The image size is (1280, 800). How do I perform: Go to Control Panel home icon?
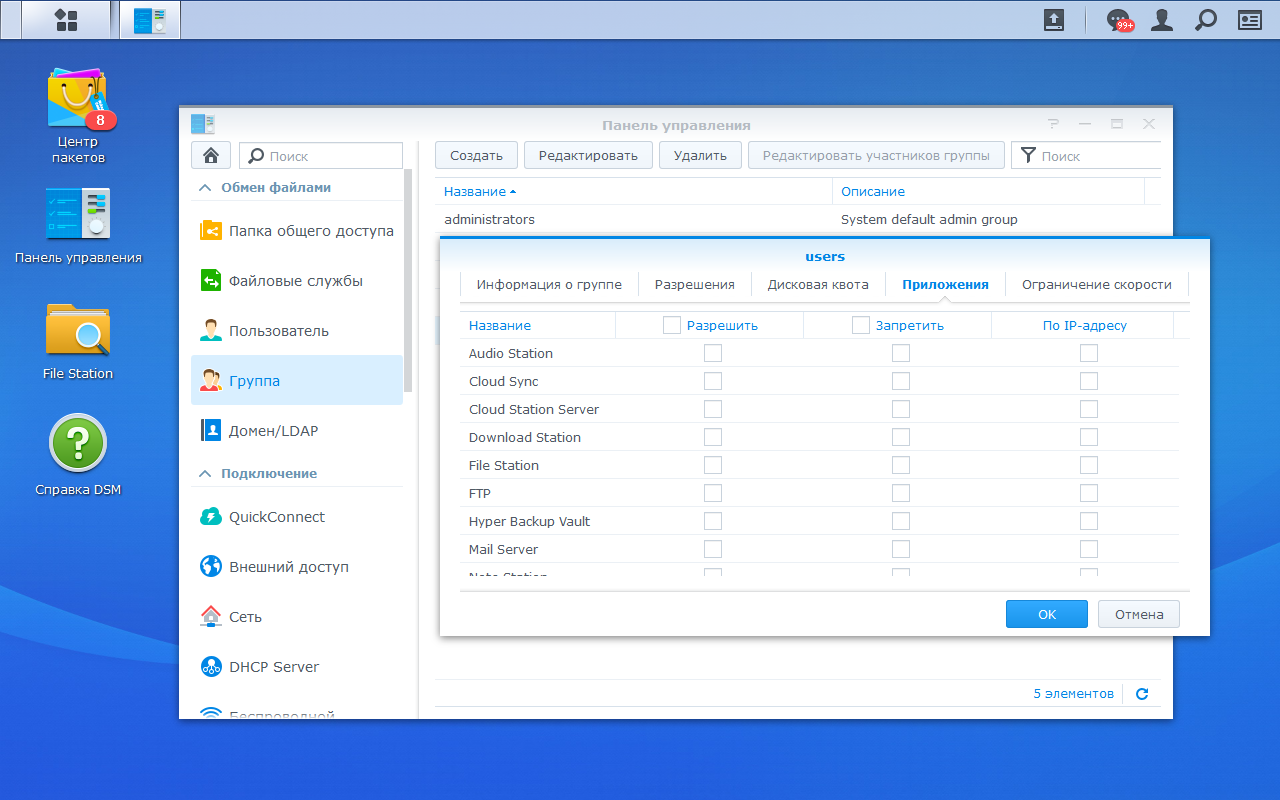click(211, 155)
